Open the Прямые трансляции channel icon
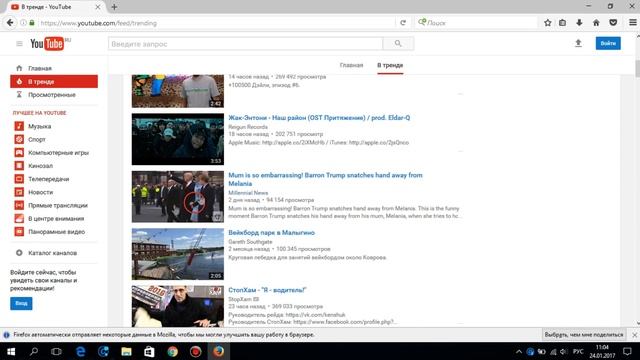Viewport: 640px width, 360px height. click(19, 205)
